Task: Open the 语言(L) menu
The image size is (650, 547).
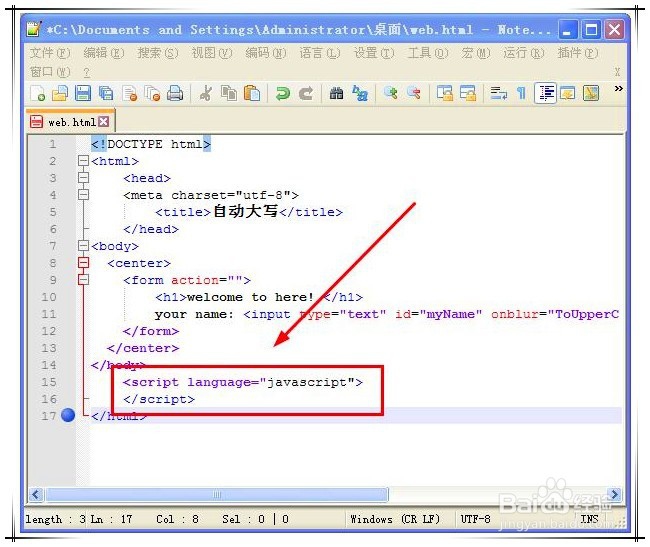Action: (320, 53)
